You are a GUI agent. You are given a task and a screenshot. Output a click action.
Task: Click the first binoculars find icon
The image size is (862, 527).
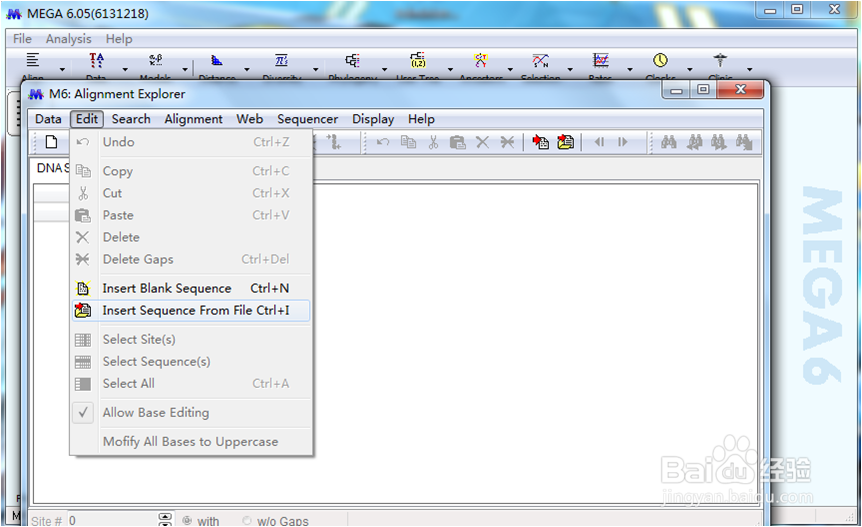pos(668,142)
